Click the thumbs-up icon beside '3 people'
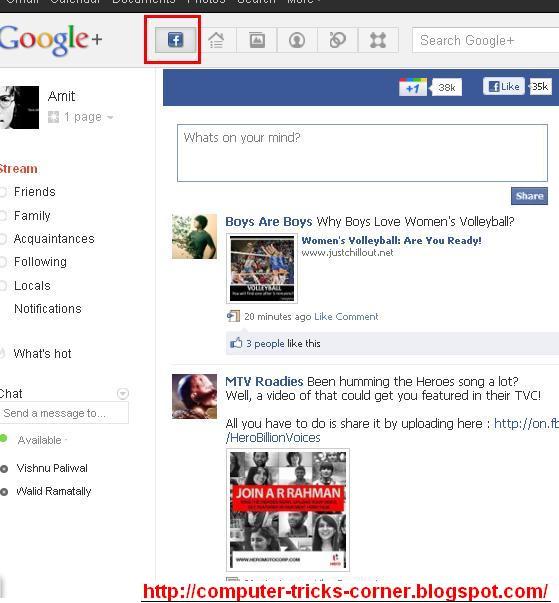 click(236, 343)
